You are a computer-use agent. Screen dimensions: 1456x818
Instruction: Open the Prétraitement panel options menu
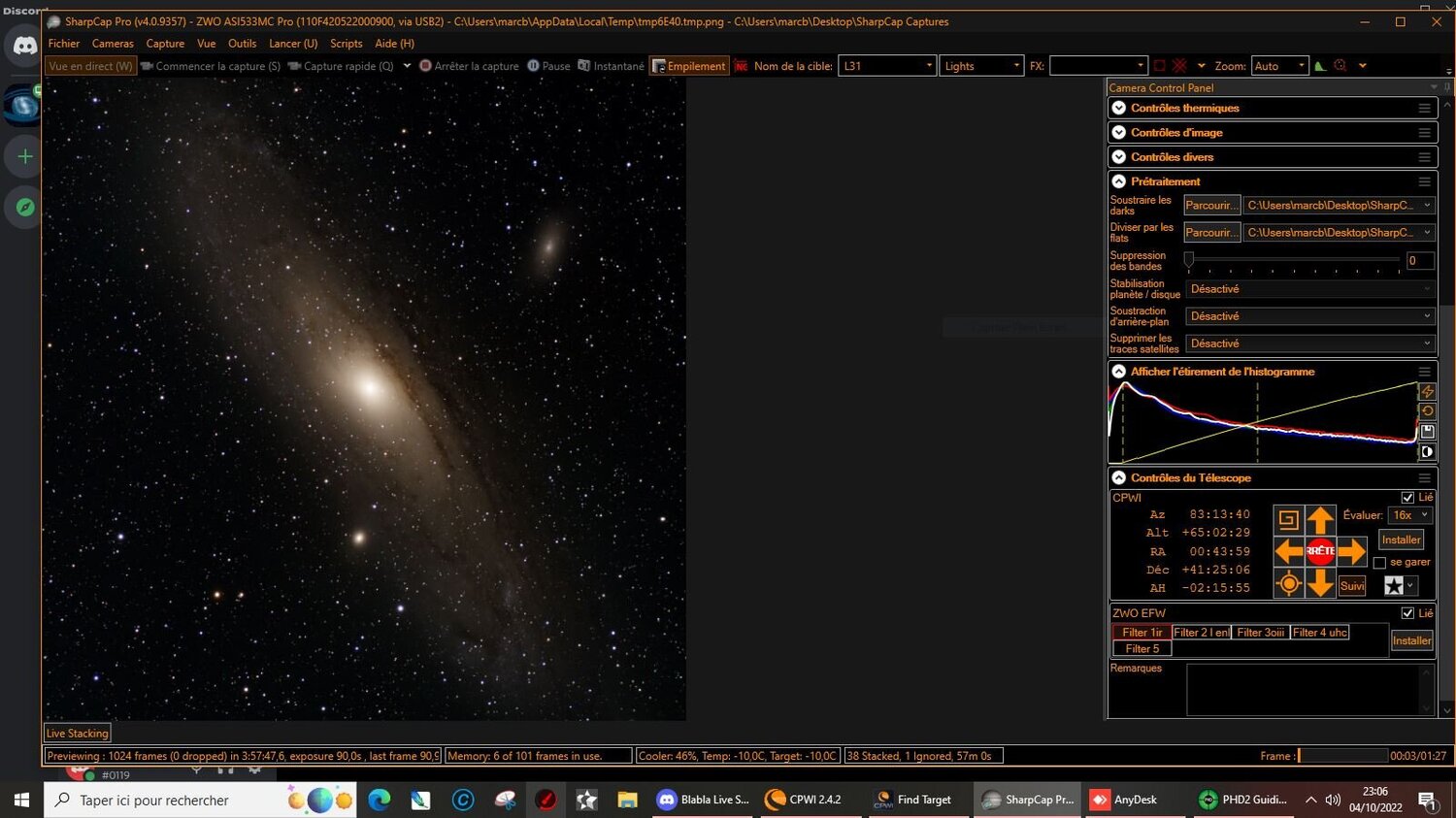1424,181
